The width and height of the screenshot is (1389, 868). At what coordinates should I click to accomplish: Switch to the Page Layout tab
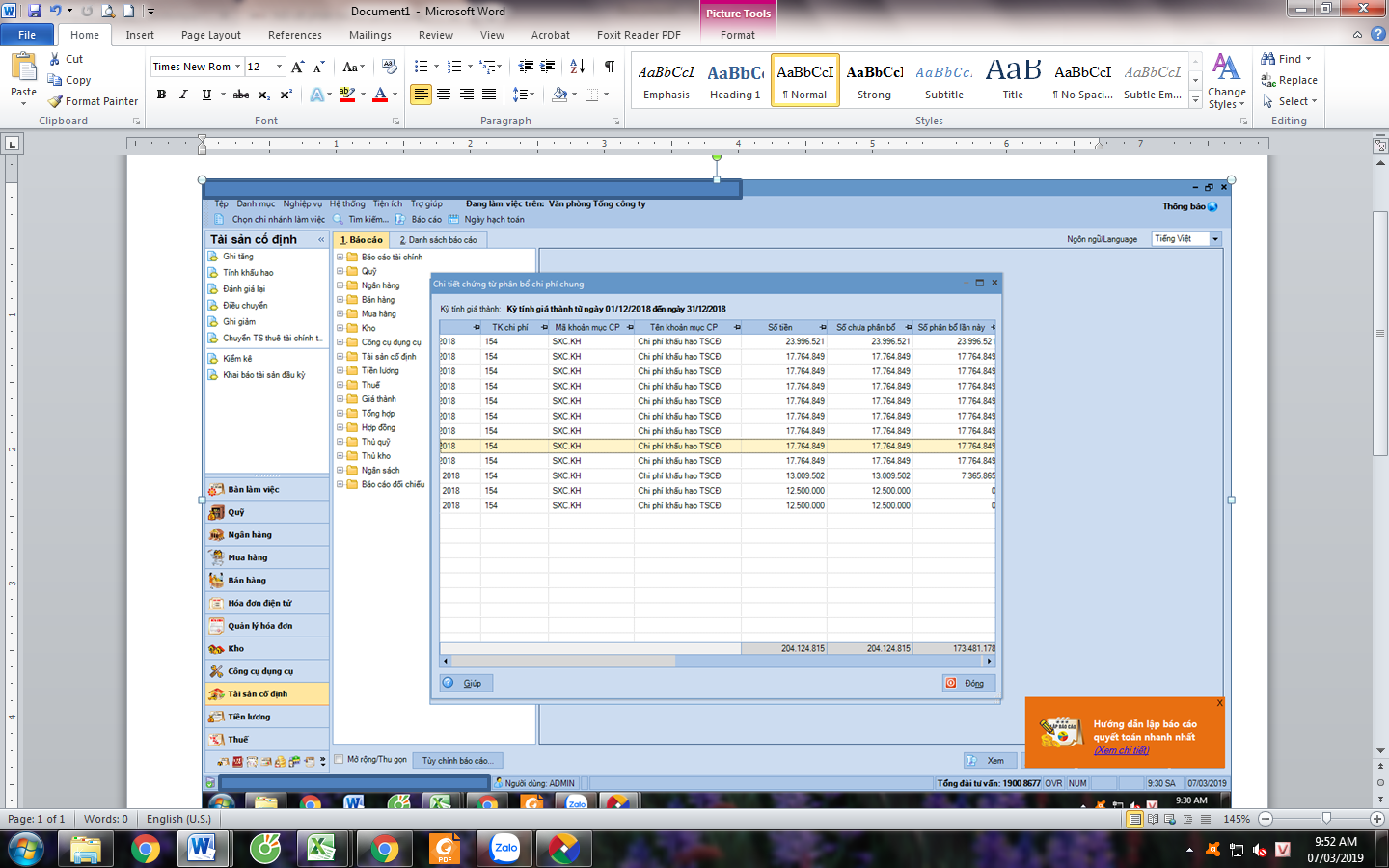point(210,35)
